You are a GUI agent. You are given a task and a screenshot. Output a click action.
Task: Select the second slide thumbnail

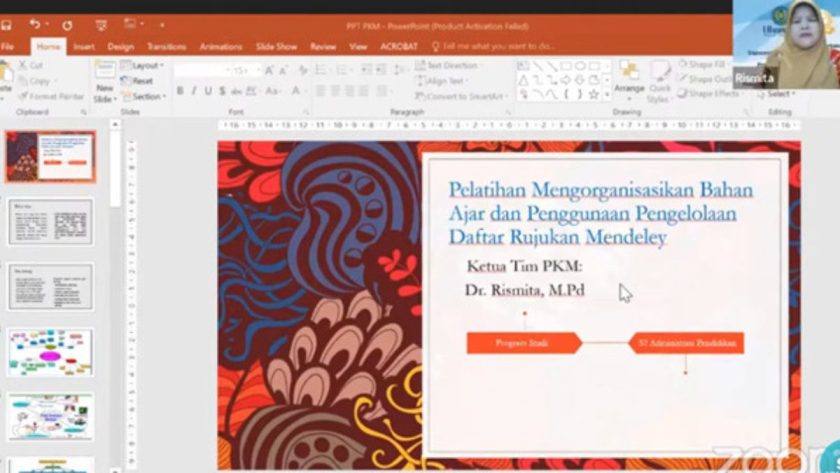(x=50, y=222)
